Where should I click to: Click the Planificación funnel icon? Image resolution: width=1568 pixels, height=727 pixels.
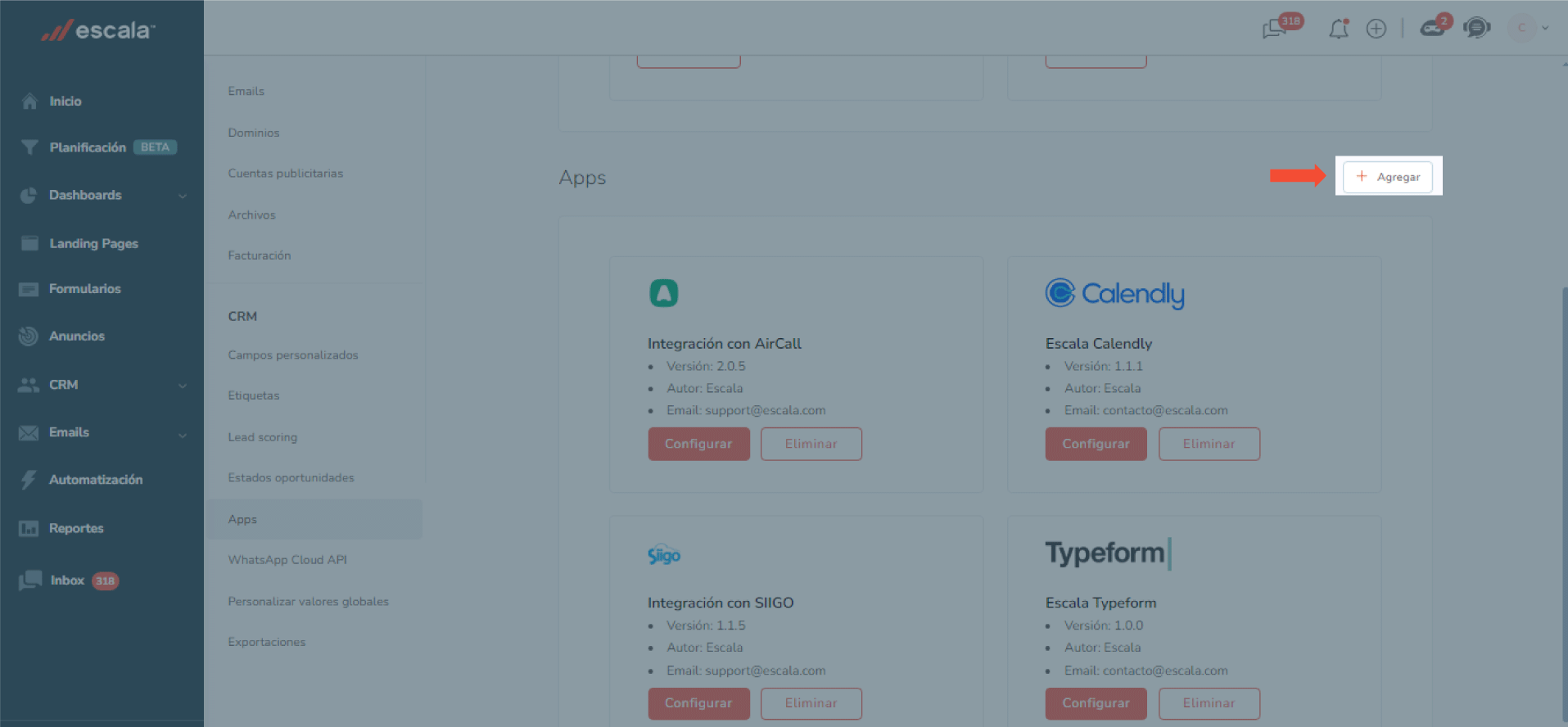[x=29, y=147]
